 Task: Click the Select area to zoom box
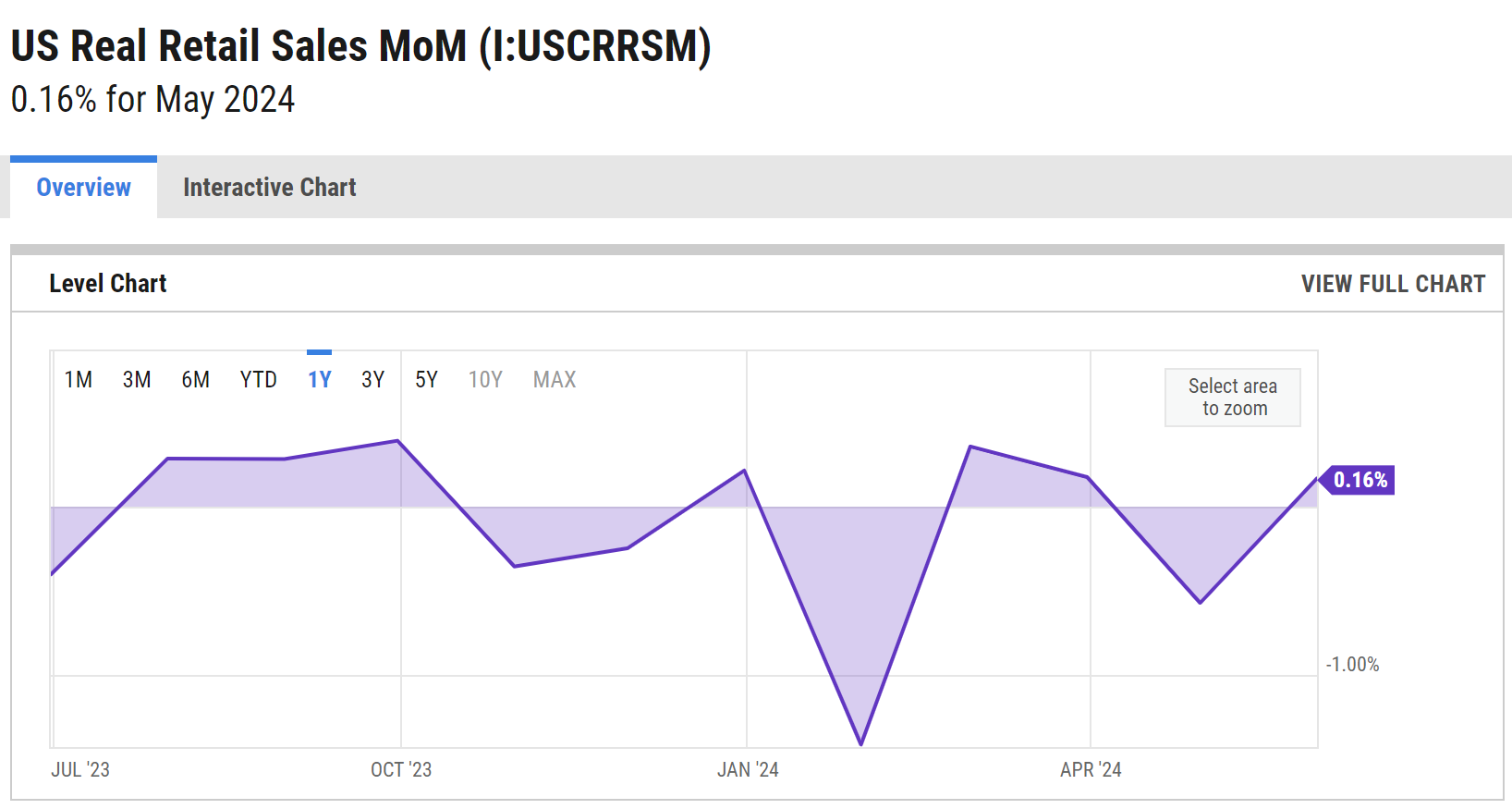pos(1232,398)
